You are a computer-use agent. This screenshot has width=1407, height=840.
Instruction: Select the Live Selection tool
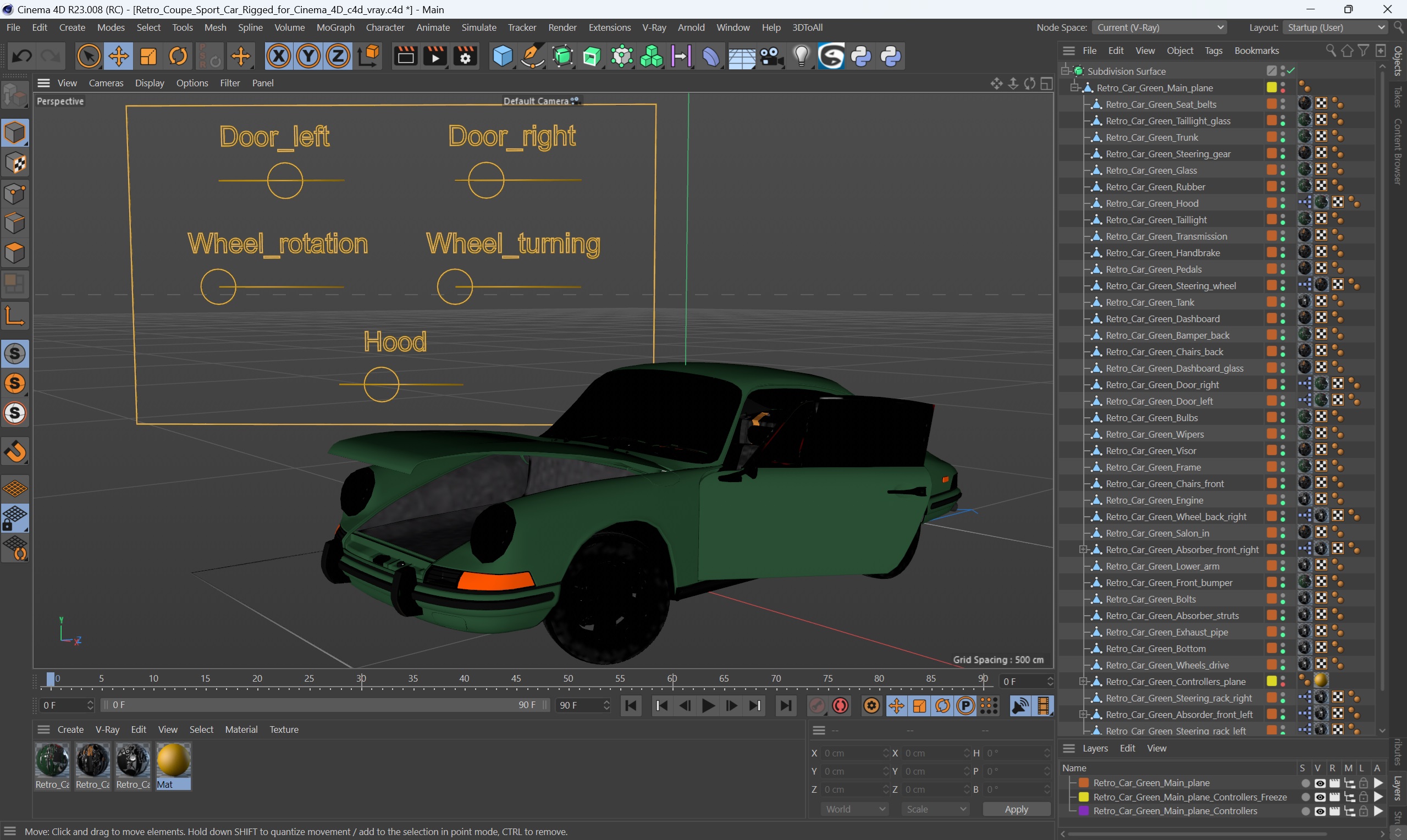89,56
